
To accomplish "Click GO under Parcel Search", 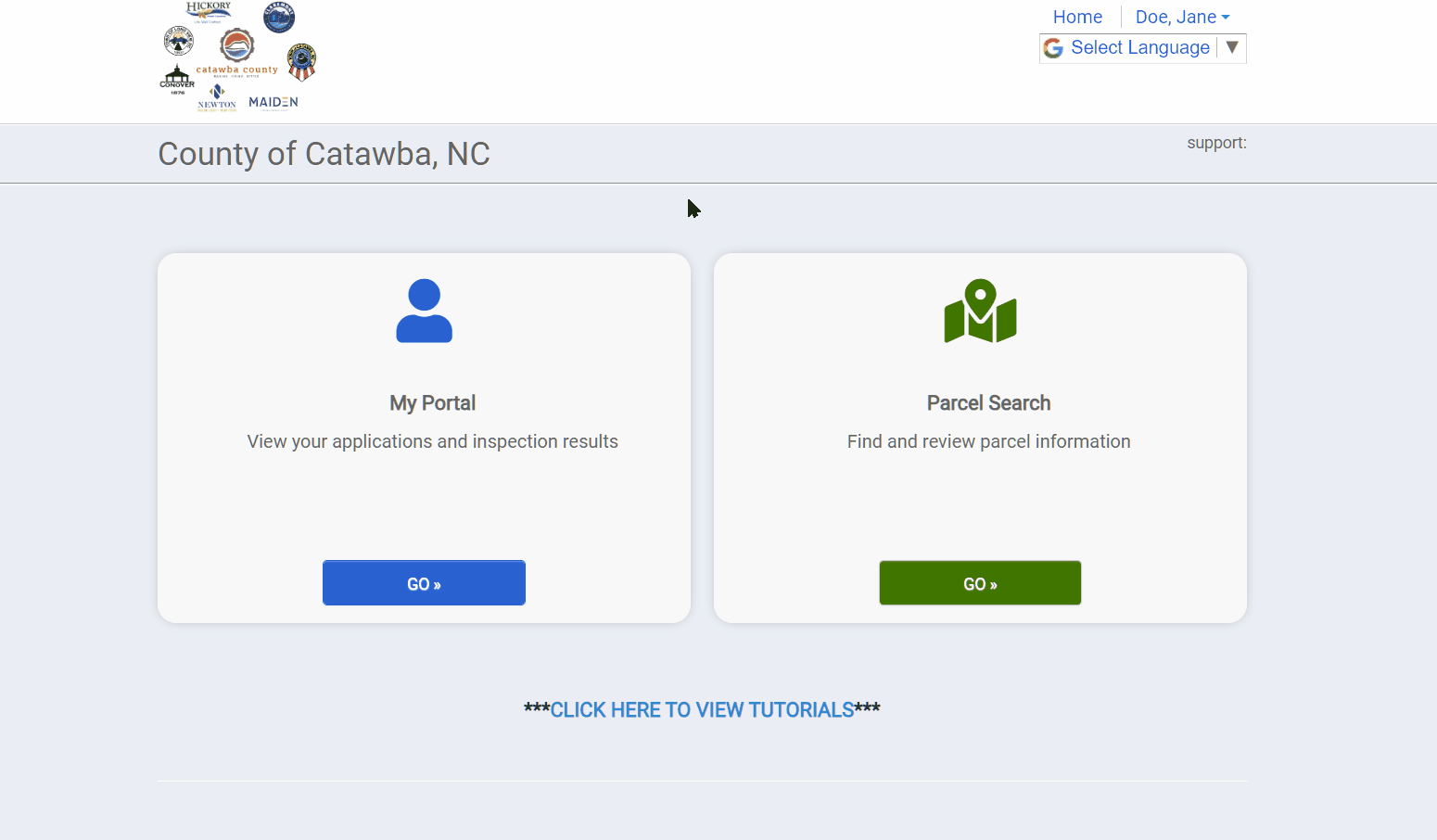I will 980,582.
